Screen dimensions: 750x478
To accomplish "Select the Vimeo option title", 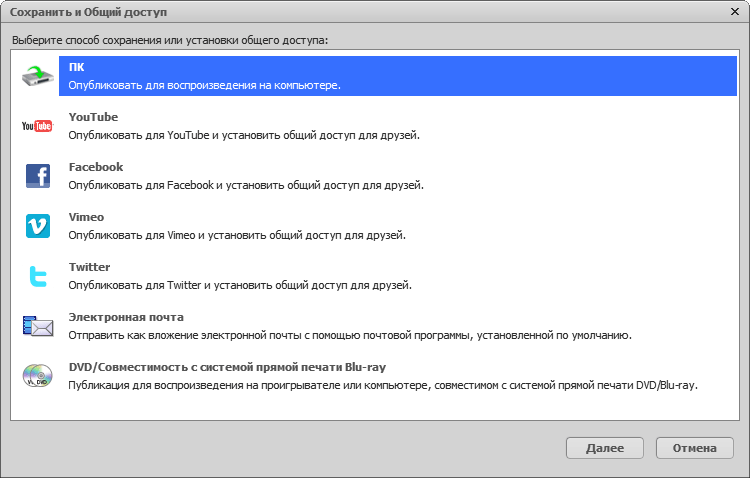I will (86, 217).
